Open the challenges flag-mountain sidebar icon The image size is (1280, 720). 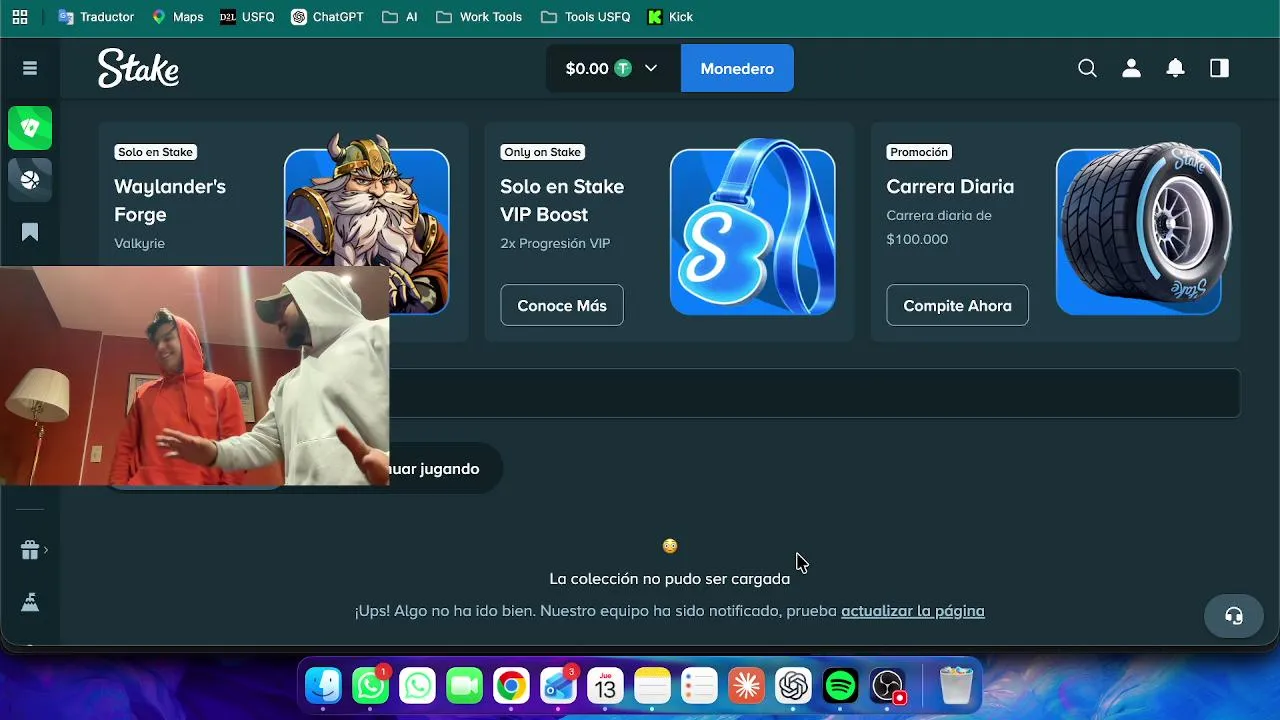click(30, 602)
